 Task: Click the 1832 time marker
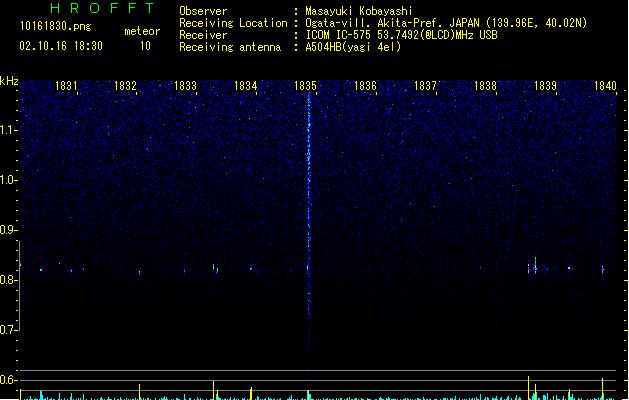126,86
